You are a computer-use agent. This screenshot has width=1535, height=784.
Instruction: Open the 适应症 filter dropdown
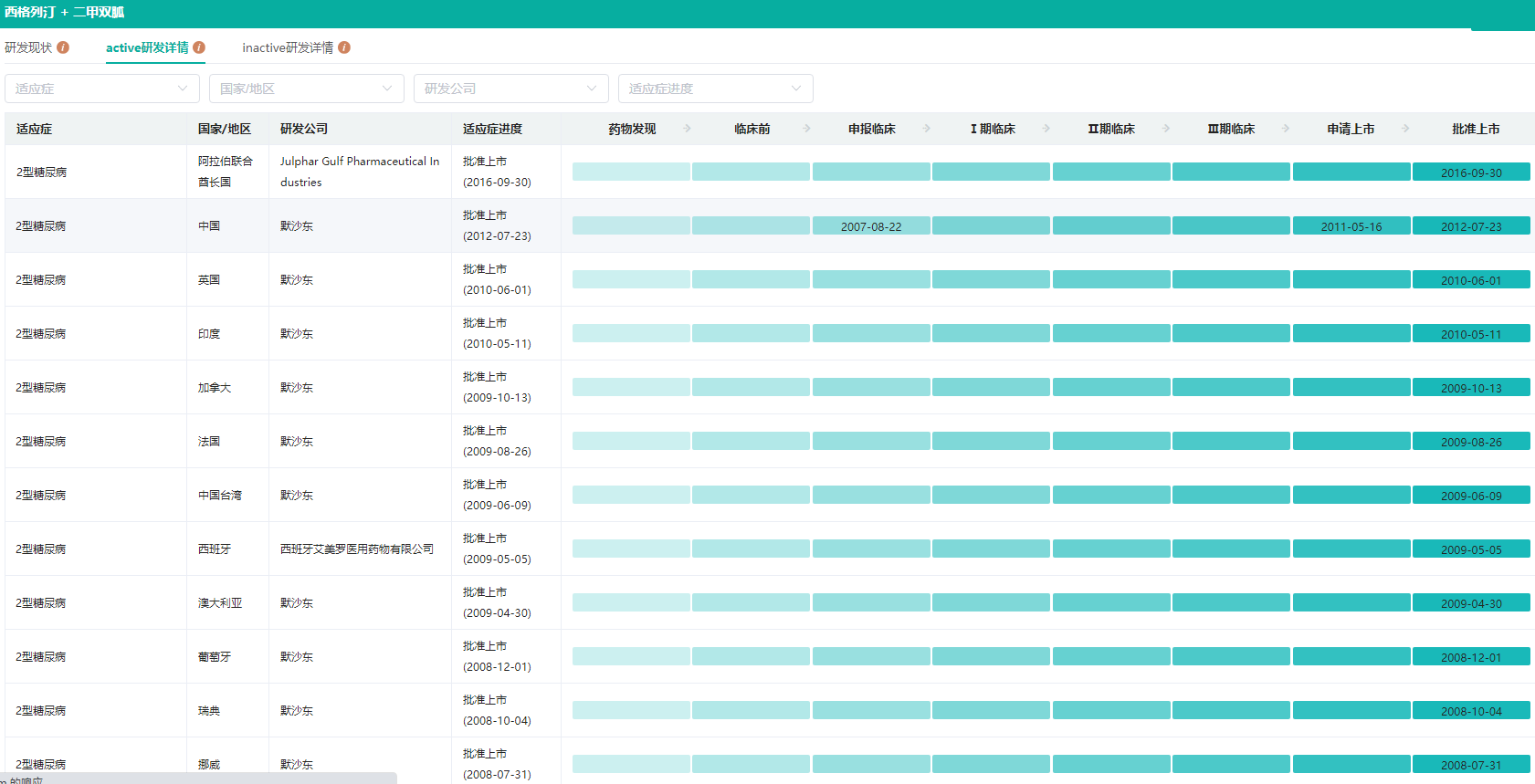click(x=102, y=89)
